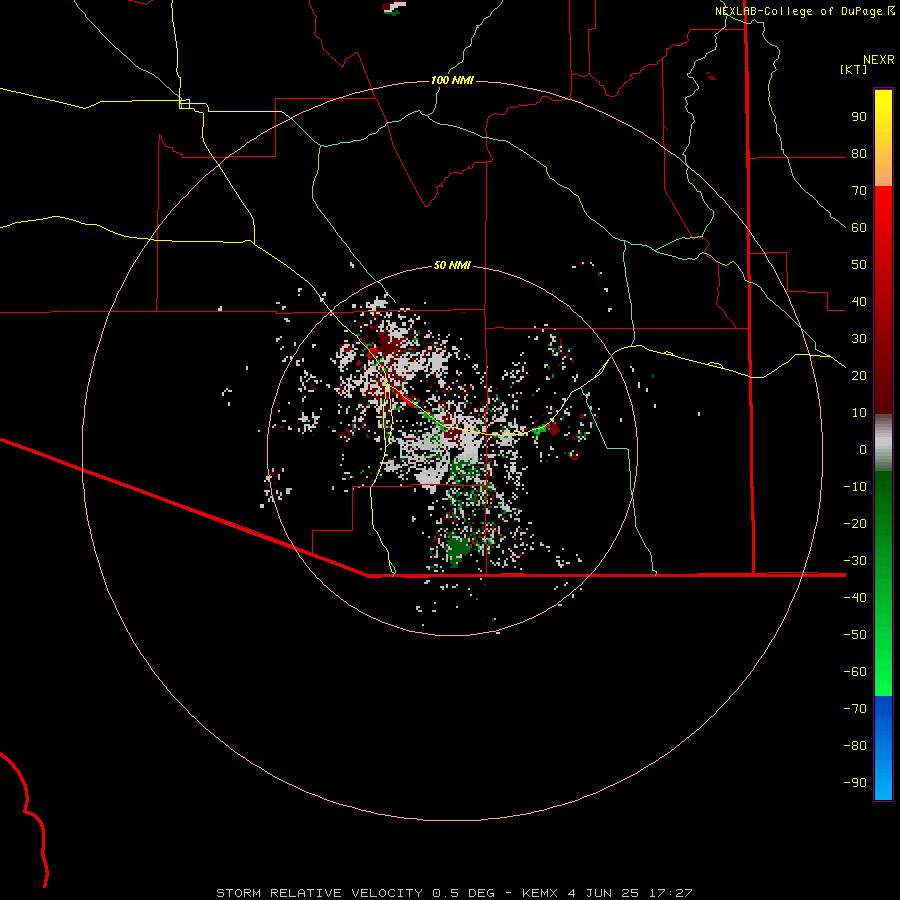Screen dimensions: 900x900
Task: Click the 40 value on velocity scale
Action: click(x=859, y=301)
